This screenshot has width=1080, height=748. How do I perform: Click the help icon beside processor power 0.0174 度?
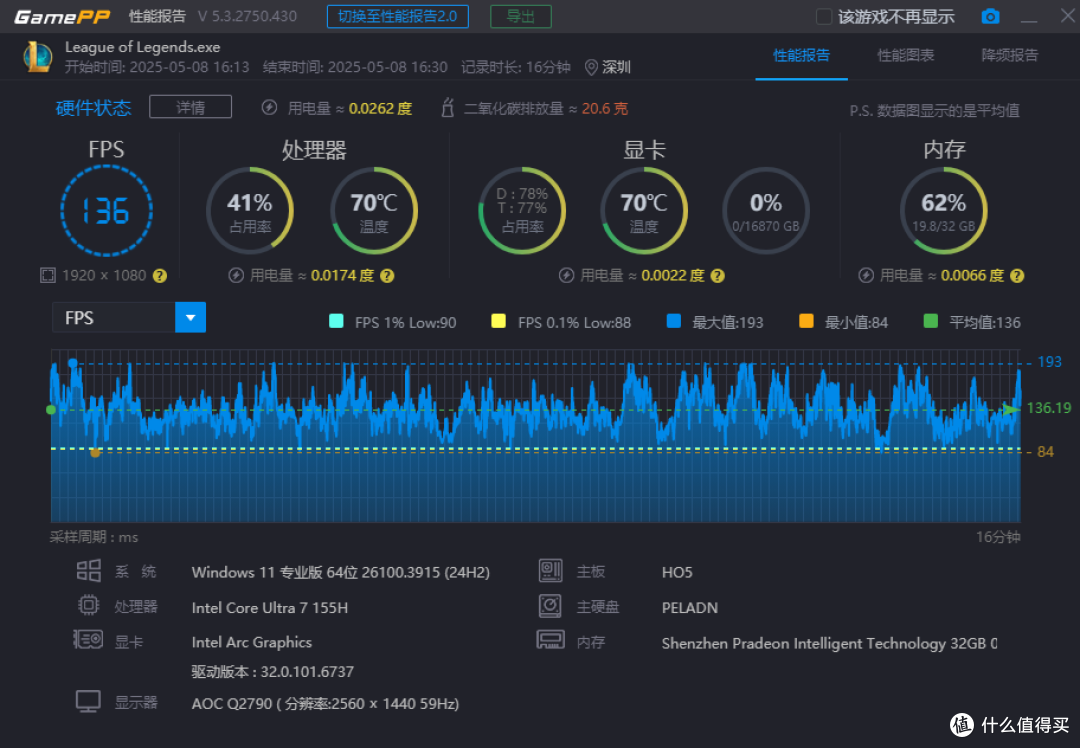[x=387, y=276]
